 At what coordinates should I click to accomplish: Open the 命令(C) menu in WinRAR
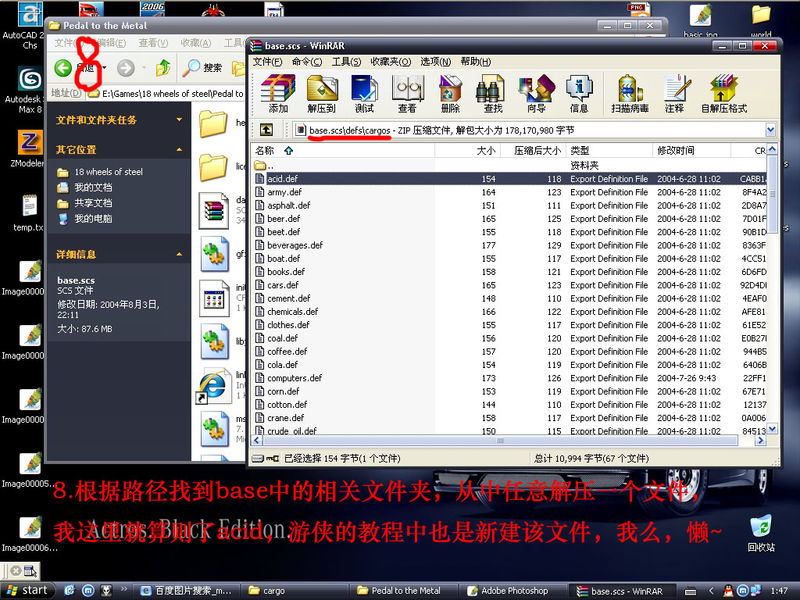pyautogui.click(x=307, y=62)
